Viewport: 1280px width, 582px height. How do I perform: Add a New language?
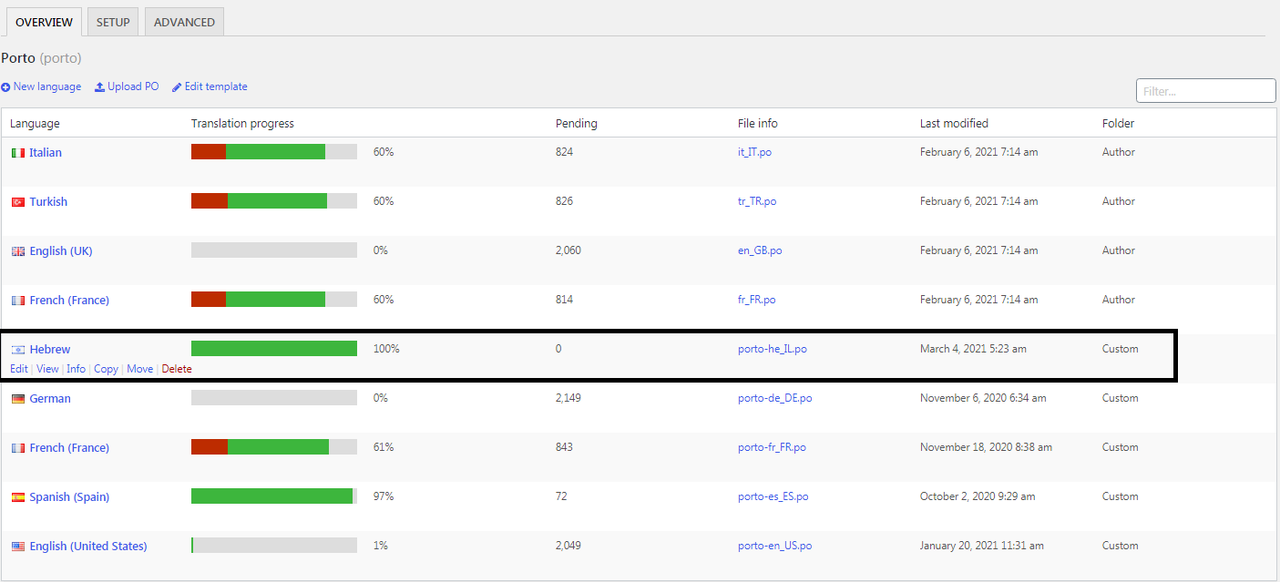(42, 87)
